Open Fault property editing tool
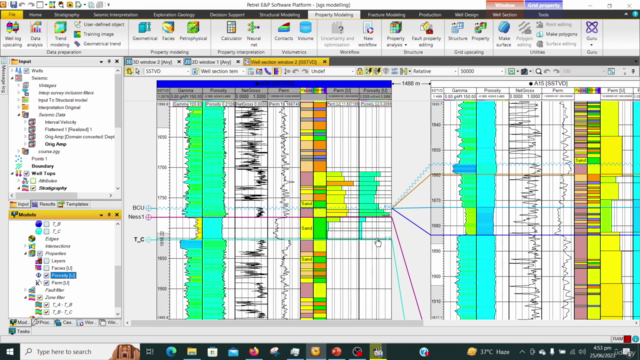Screen dimensions: 640x360 click(x=426, y=34)
